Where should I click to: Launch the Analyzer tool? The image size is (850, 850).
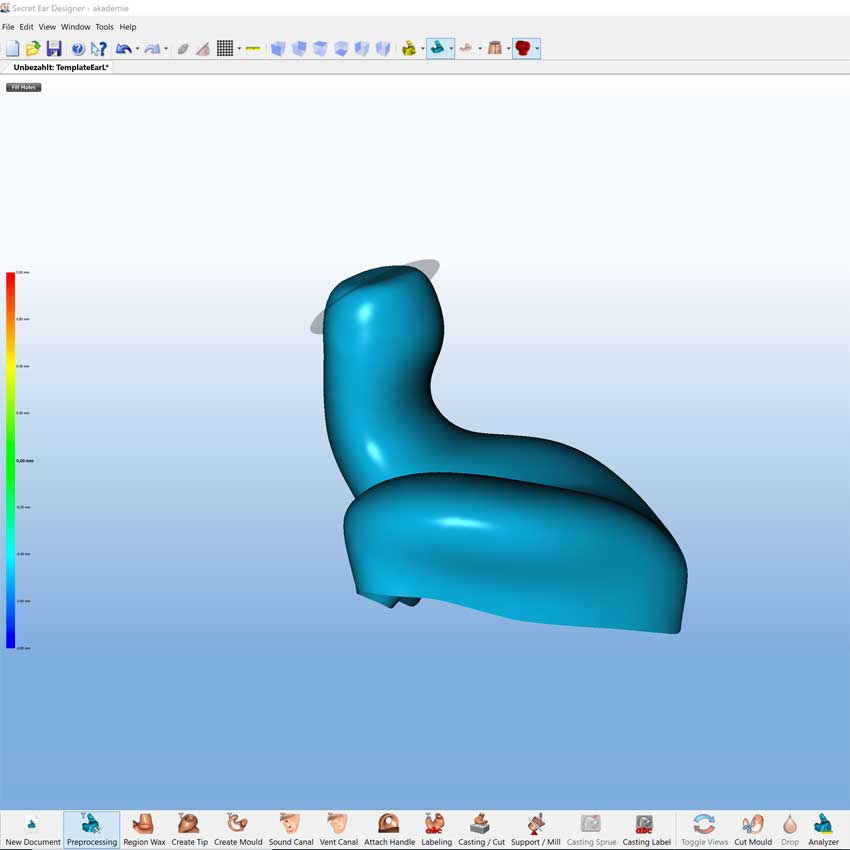823,828
